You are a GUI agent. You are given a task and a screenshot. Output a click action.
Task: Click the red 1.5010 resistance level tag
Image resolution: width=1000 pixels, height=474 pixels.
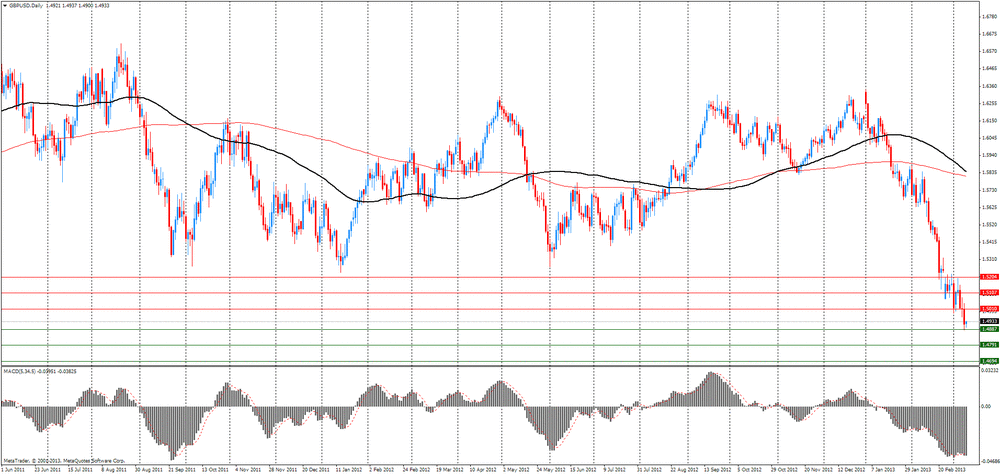pos(989,309)
